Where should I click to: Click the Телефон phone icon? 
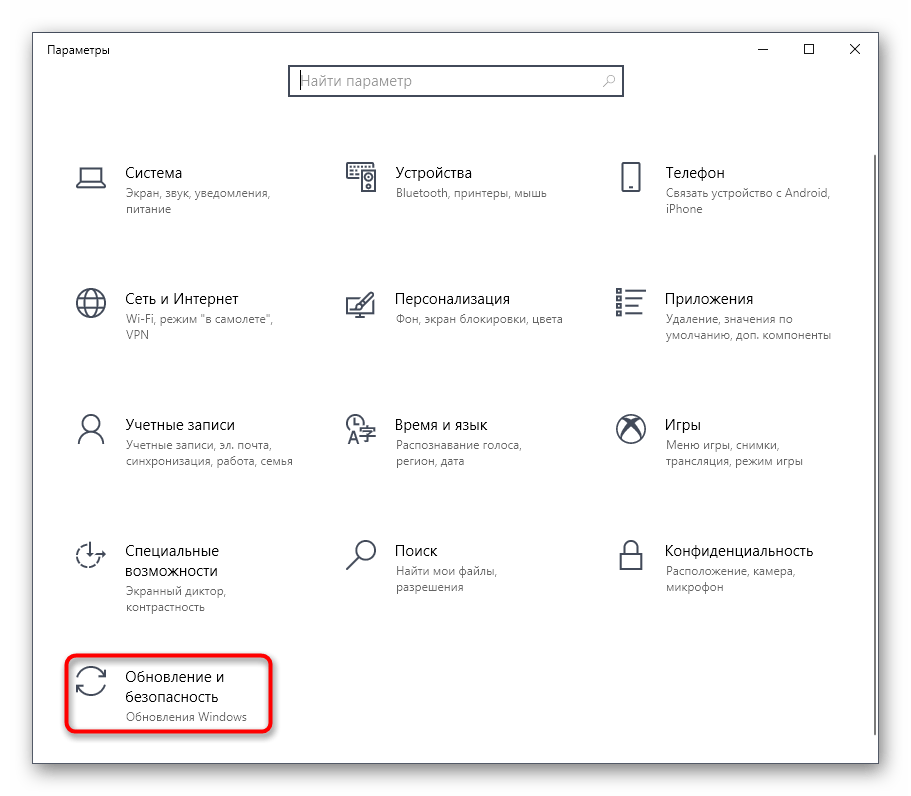pyautogui.click(x=630, y=177)
